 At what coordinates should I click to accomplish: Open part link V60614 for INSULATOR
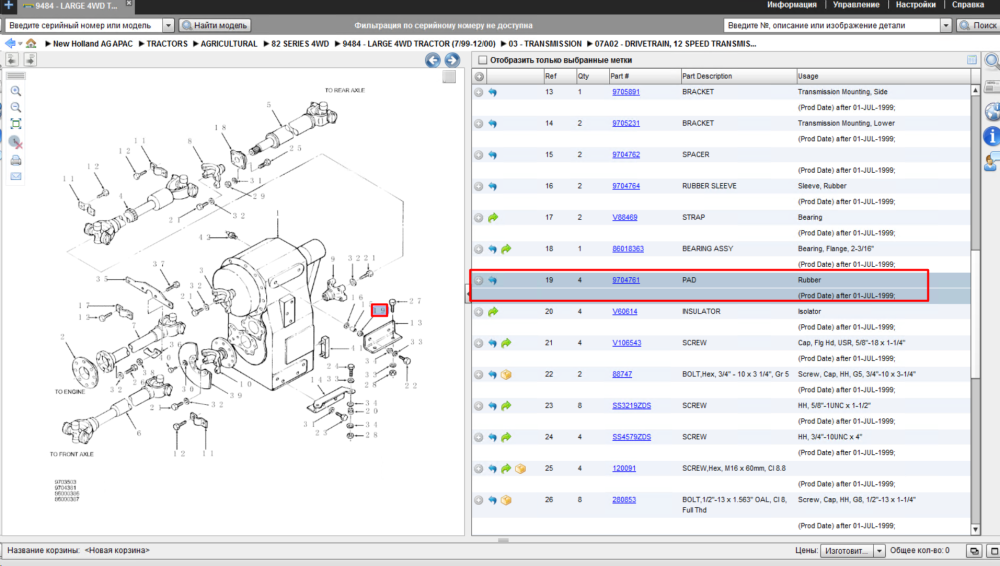624,311
